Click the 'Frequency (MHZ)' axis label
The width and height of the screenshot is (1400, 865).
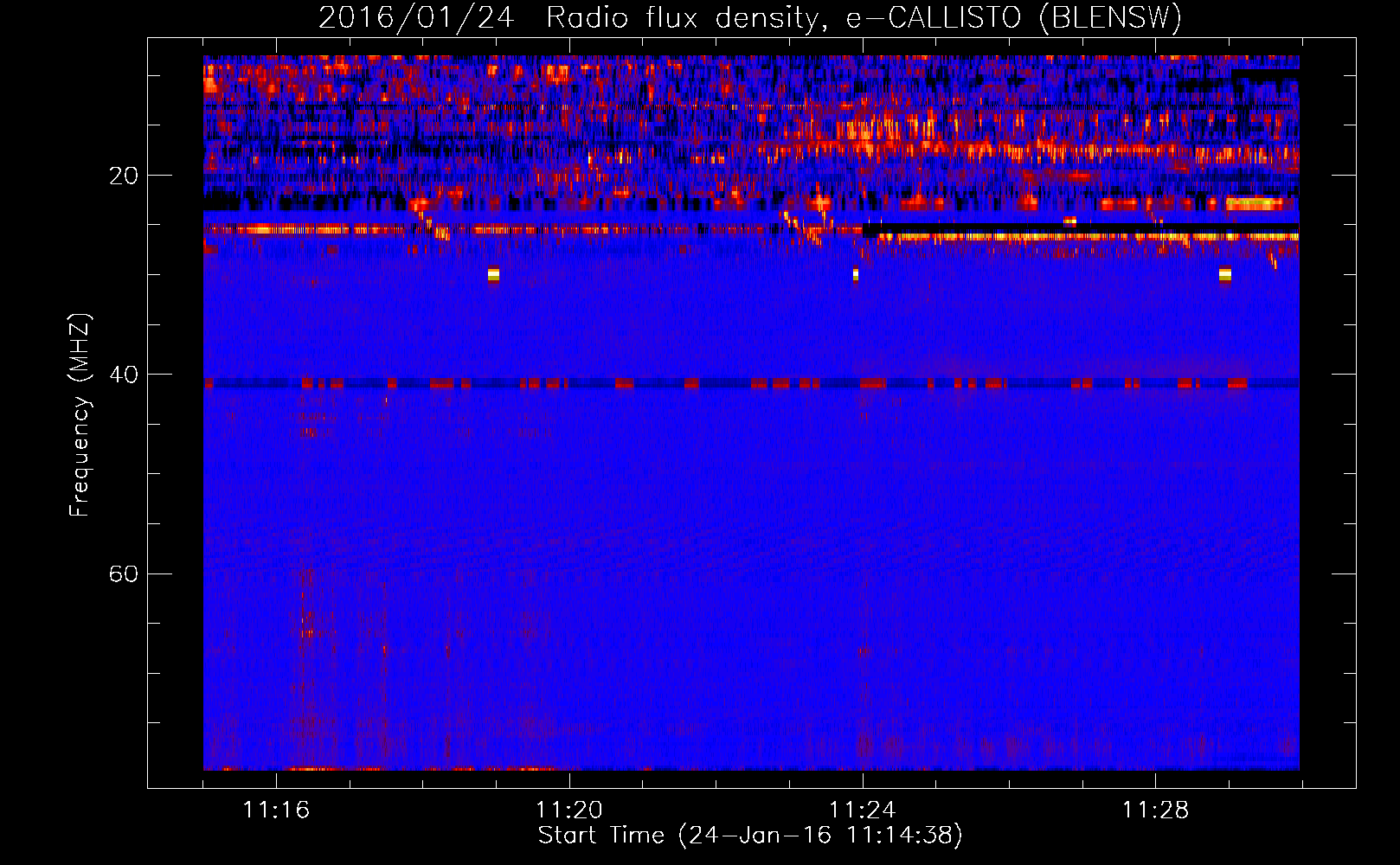coord(79,415)
